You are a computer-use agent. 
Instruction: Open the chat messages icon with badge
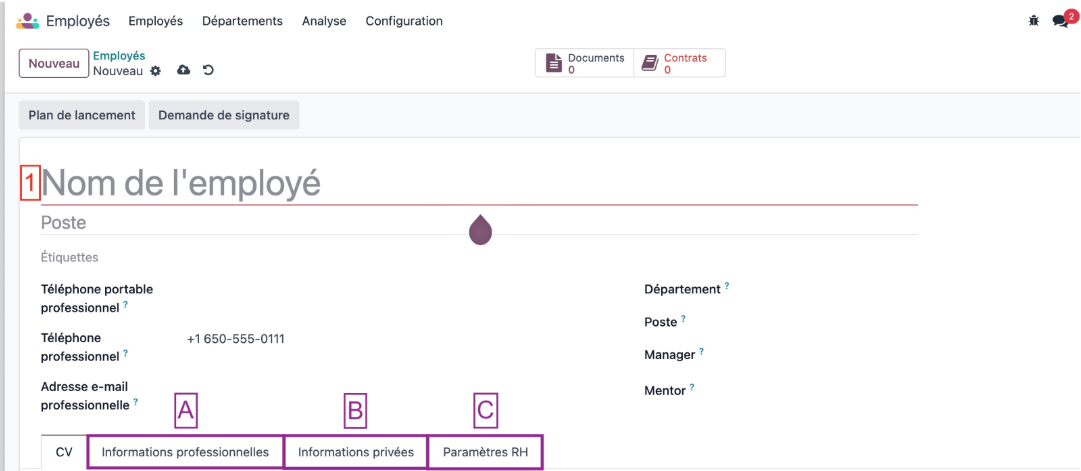(x=1064, y=19)
